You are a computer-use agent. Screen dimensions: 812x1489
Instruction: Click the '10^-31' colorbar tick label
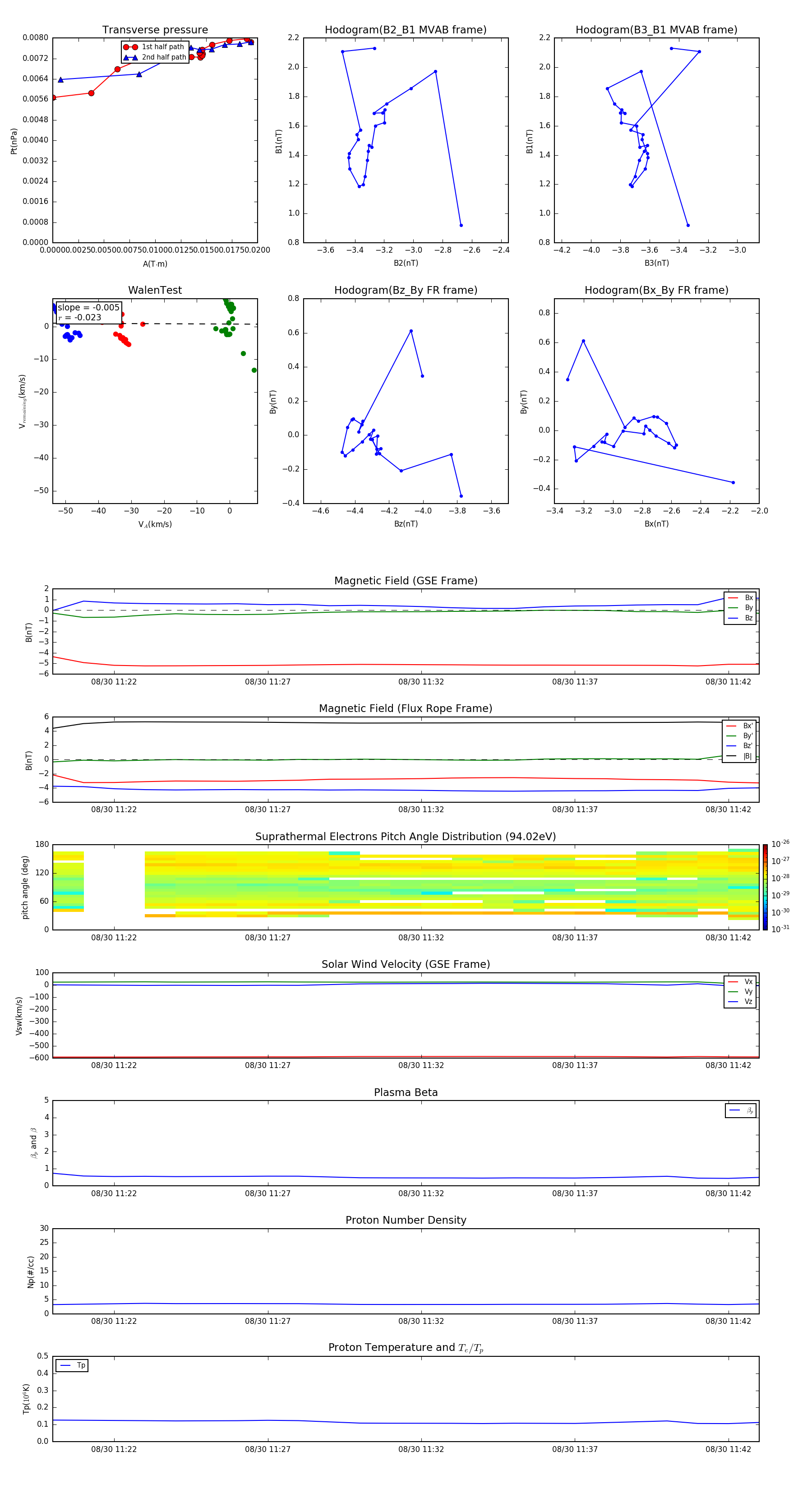(780, 929)
